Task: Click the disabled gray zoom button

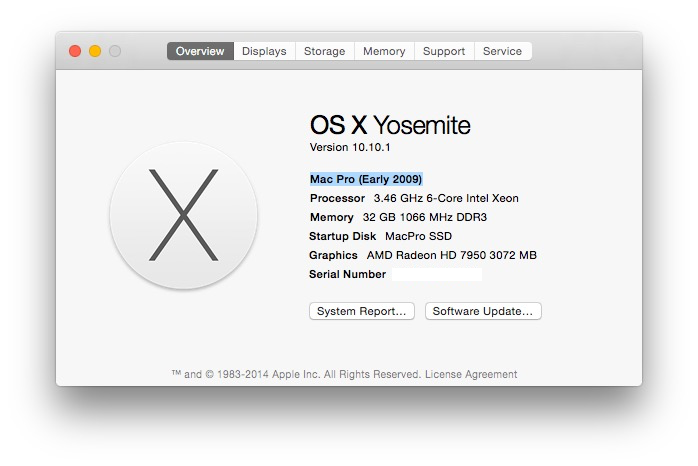Action: click(115, 51)
